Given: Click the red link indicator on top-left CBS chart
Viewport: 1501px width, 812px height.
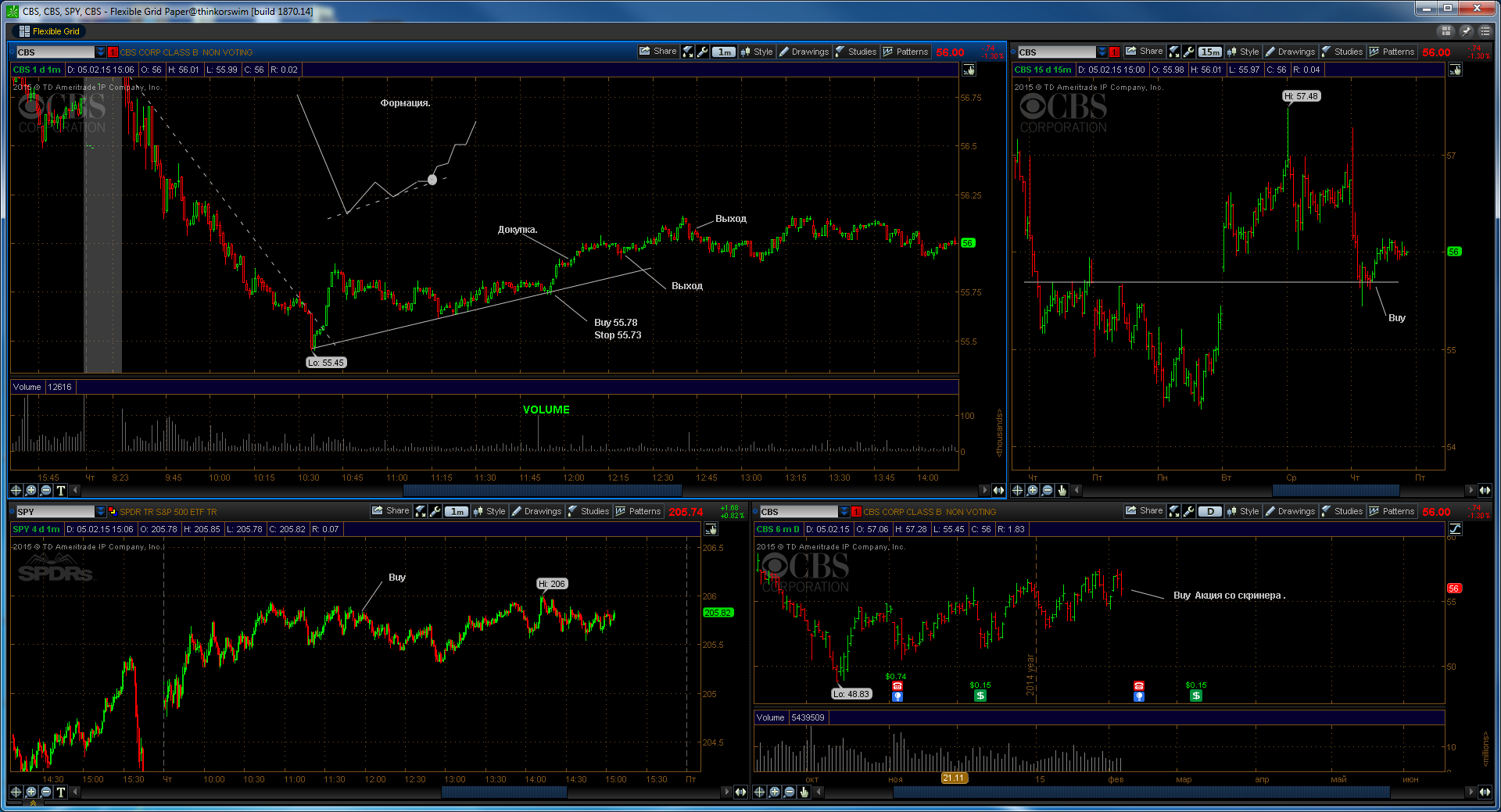Looking at the screenshot, I should (x=113, y=52).
